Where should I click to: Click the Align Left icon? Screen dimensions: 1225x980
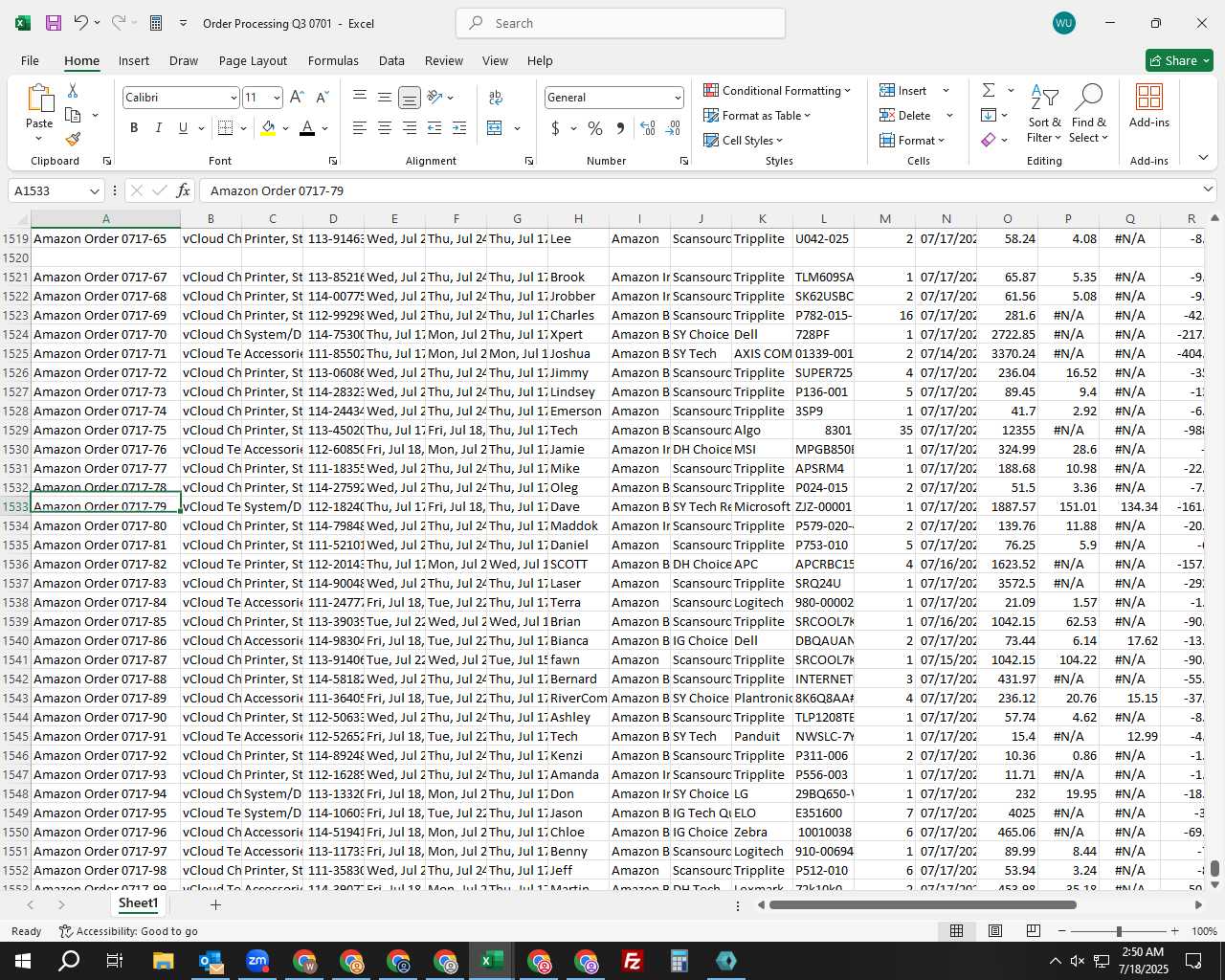pyautogui.click(x=360, y=128)
